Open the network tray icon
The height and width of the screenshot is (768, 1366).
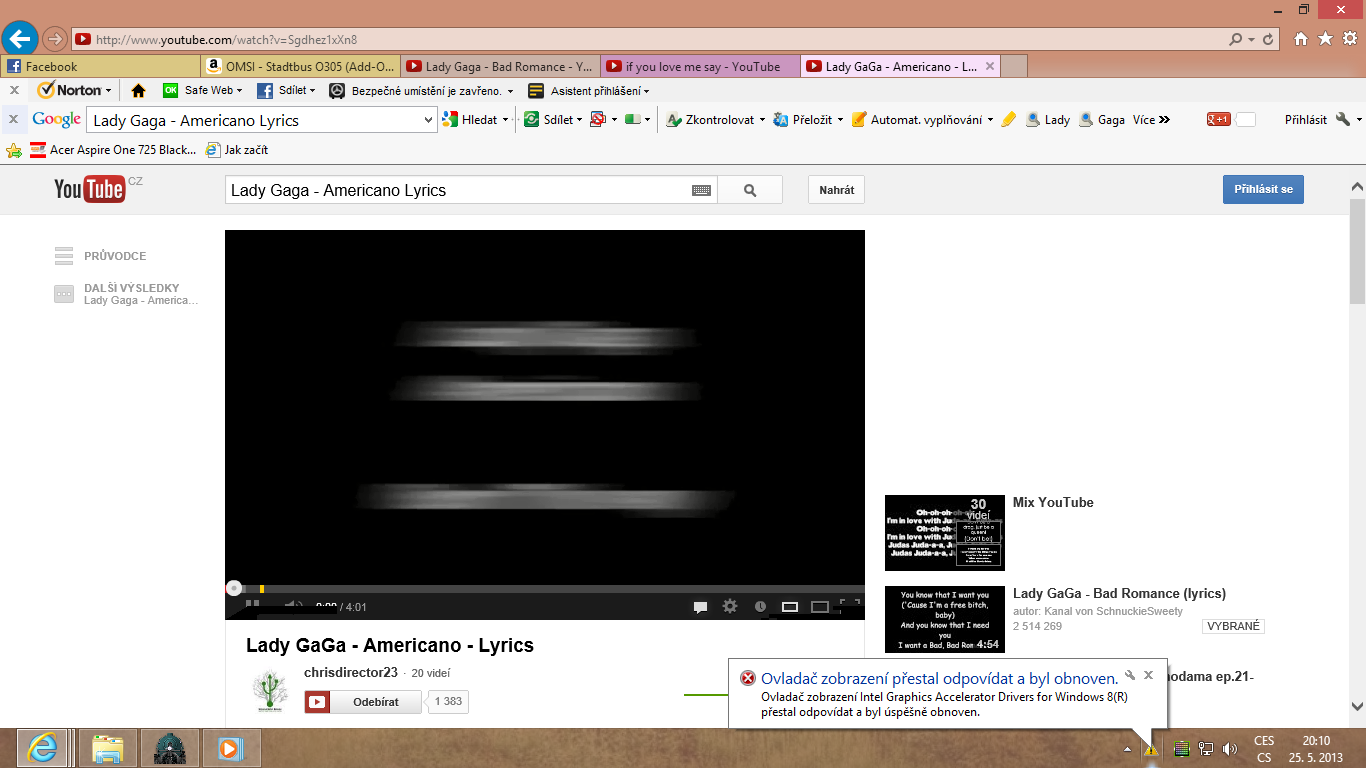tap(1206, 749)
